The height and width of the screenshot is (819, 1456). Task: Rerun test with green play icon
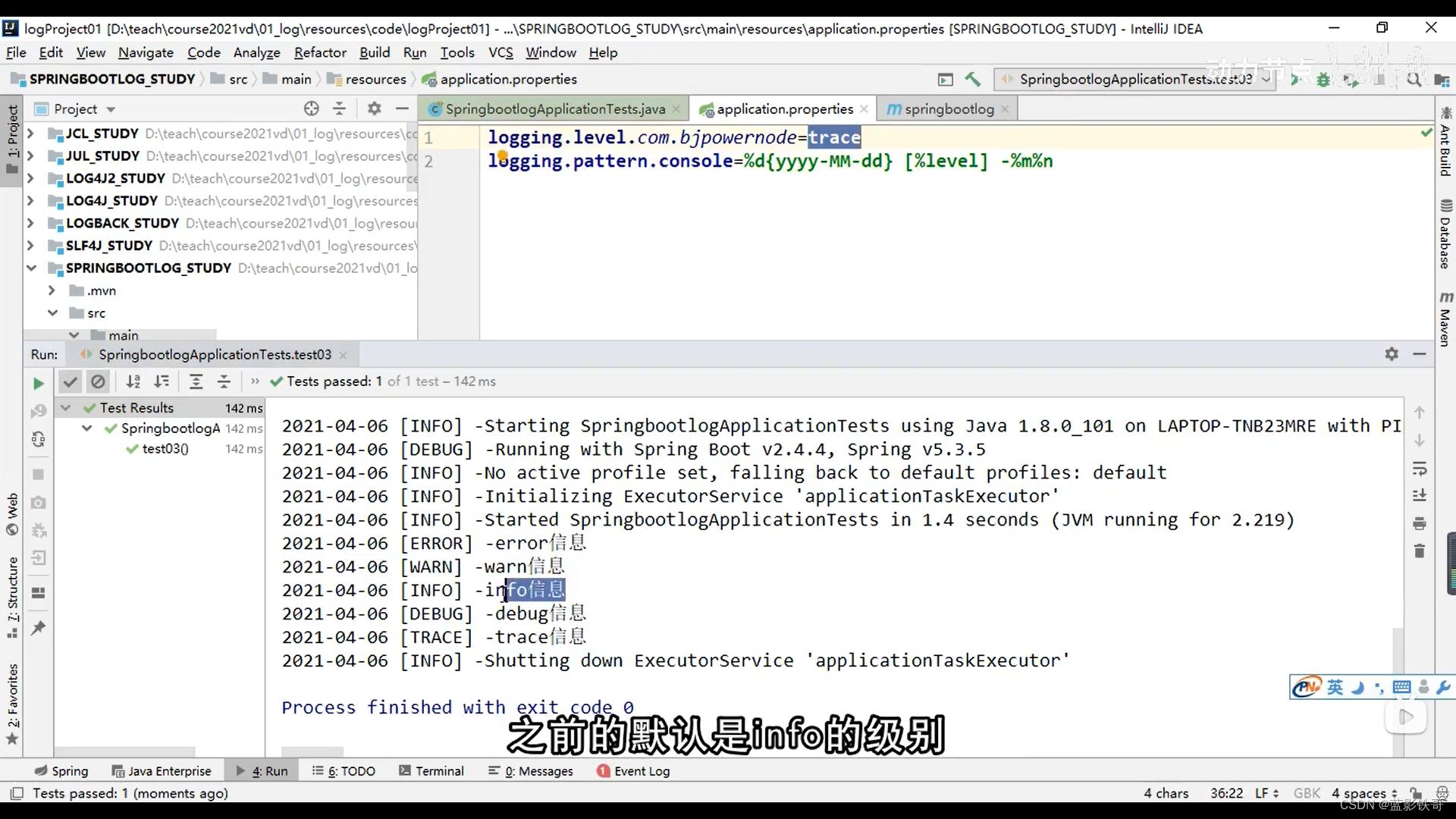tap(38, 384)
